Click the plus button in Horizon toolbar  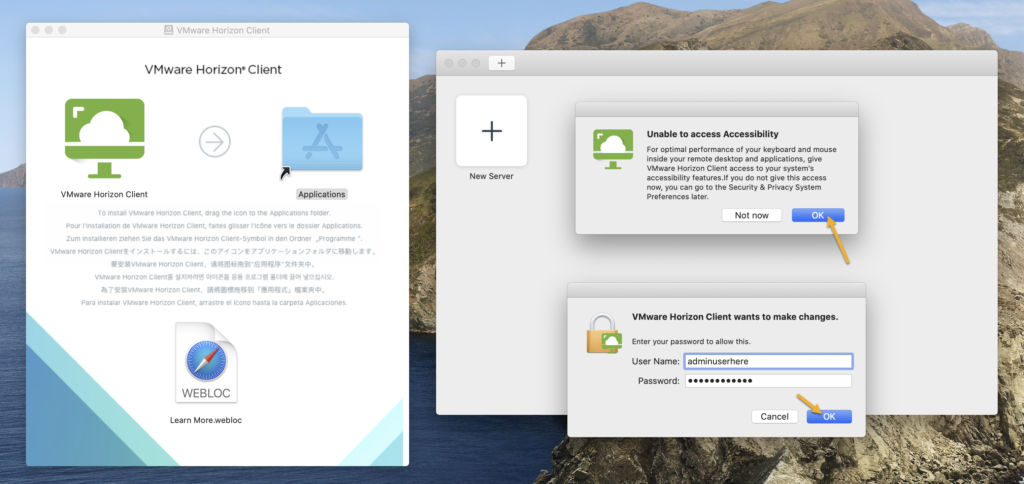tap(502, 63)
